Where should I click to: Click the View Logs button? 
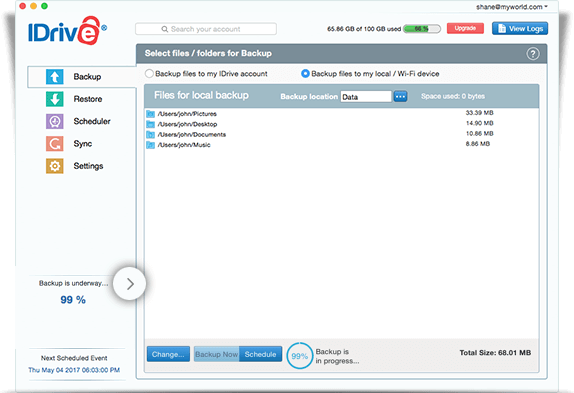coord(520,29)
